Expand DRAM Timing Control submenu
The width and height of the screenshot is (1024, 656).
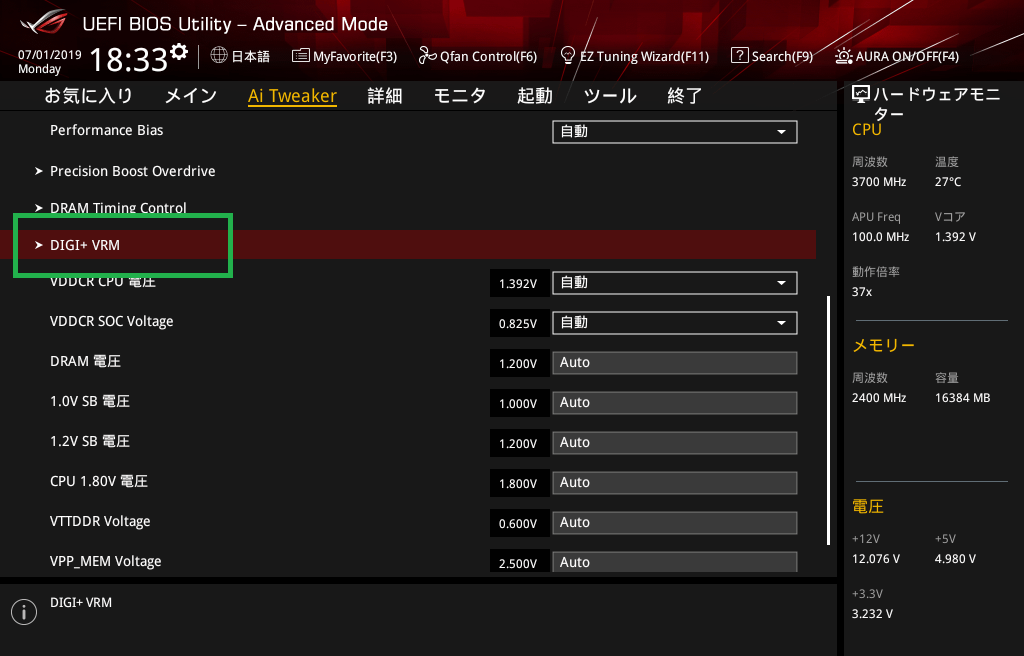[118, 208]
